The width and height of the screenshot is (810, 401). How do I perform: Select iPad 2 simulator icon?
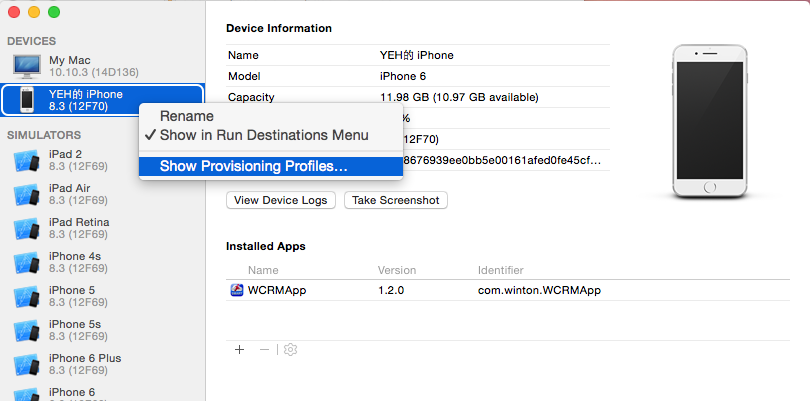[27, 161]
